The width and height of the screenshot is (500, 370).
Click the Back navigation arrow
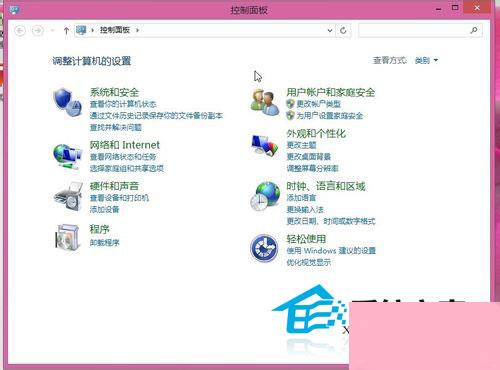point(20,31)
